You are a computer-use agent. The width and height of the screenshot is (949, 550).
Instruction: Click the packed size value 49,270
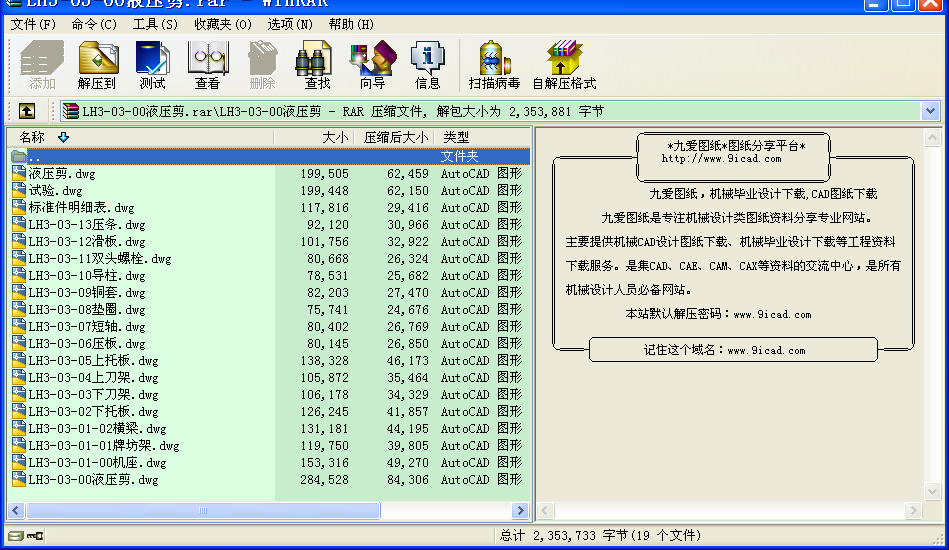pos(408,463)
